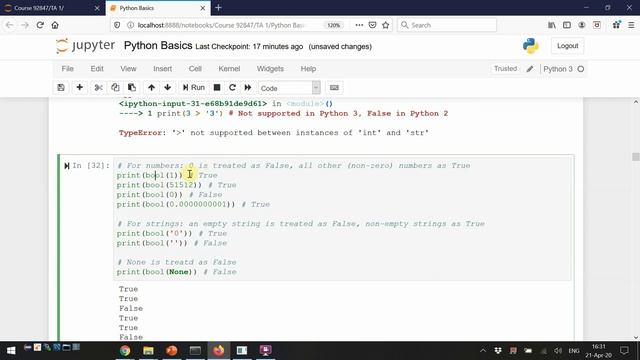Rename notebook via Python Basics title
640x360 pixels.
158,45
